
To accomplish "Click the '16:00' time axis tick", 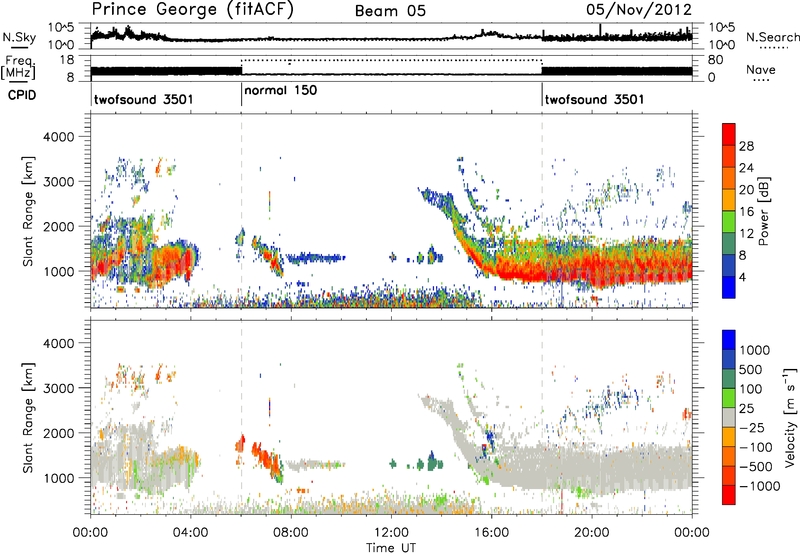I will [x=491, y=532].
